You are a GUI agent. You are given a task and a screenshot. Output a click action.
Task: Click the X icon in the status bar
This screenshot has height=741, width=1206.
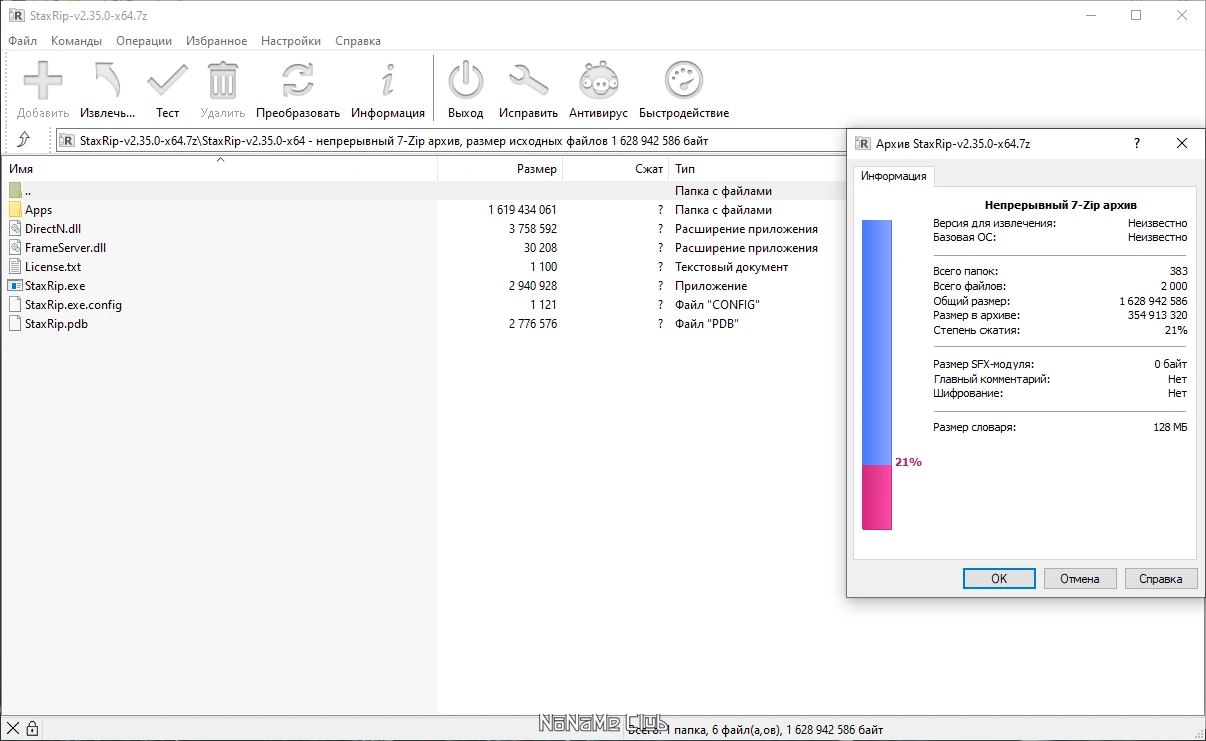(x=12, y=728)
